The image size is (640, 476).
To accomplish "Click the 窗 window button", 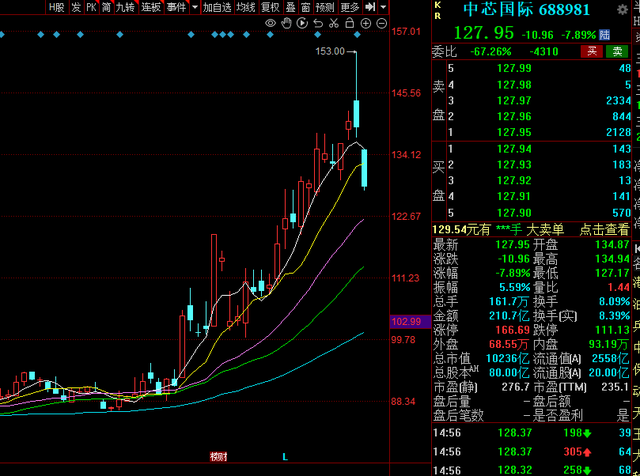I will (x=306, y=7).
